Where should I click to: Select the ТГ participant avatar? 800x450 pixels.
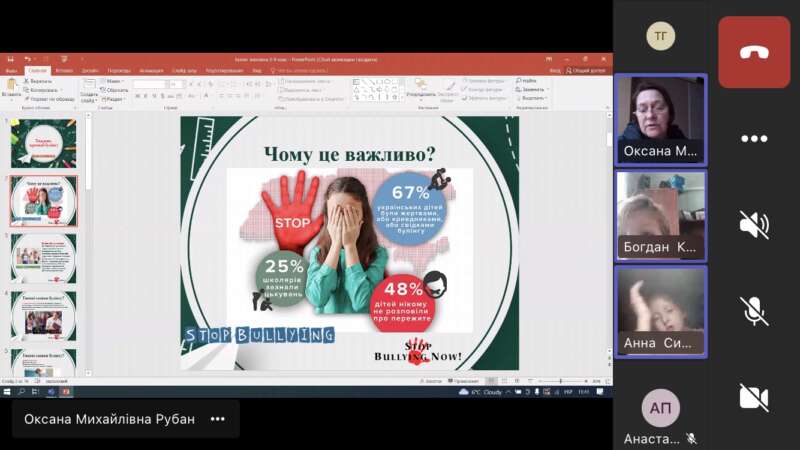pyautogui.click(x=660, y=36)
